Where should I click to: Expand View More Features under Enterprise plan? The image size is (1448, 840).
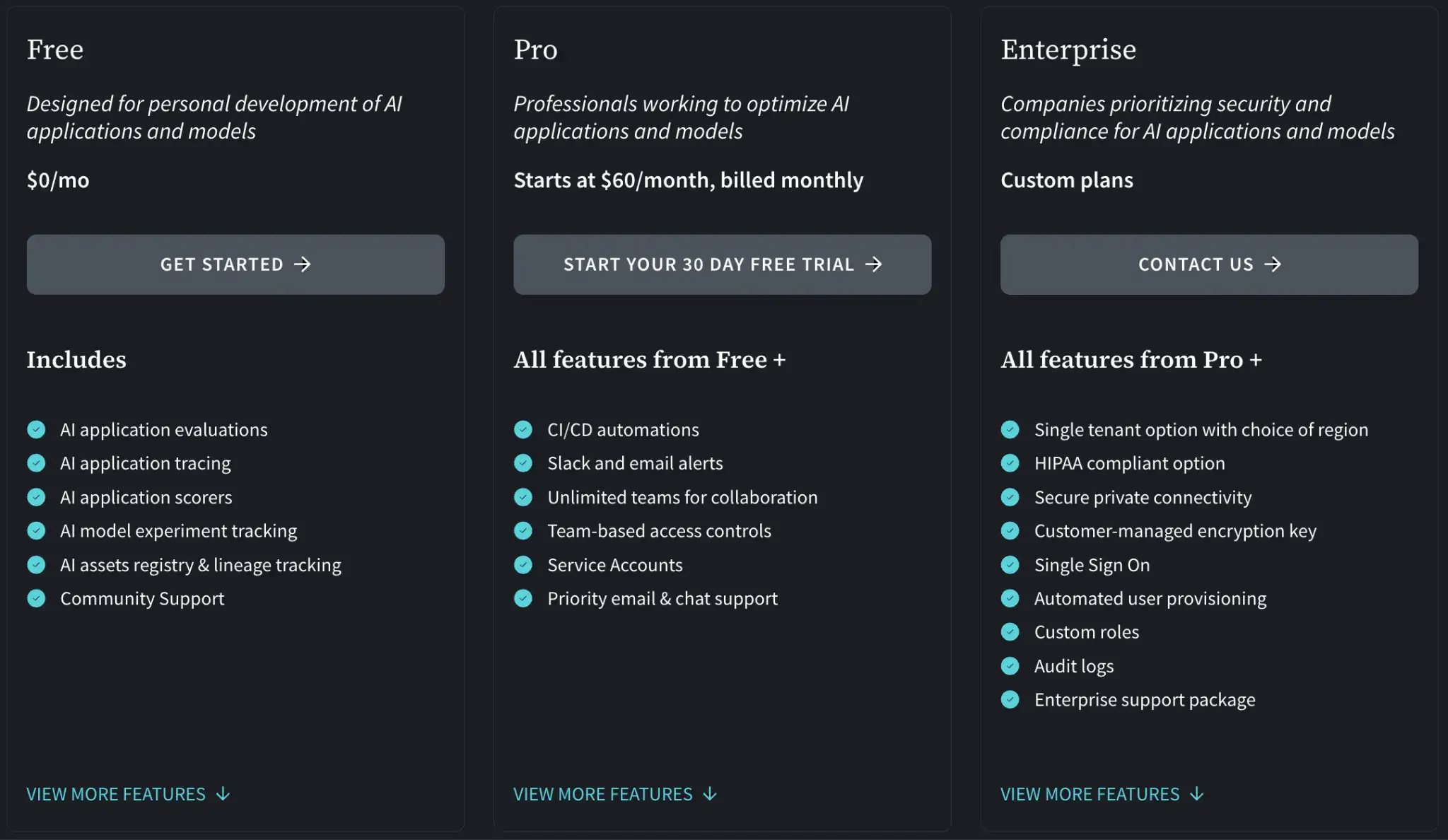tap(1102, 794)
